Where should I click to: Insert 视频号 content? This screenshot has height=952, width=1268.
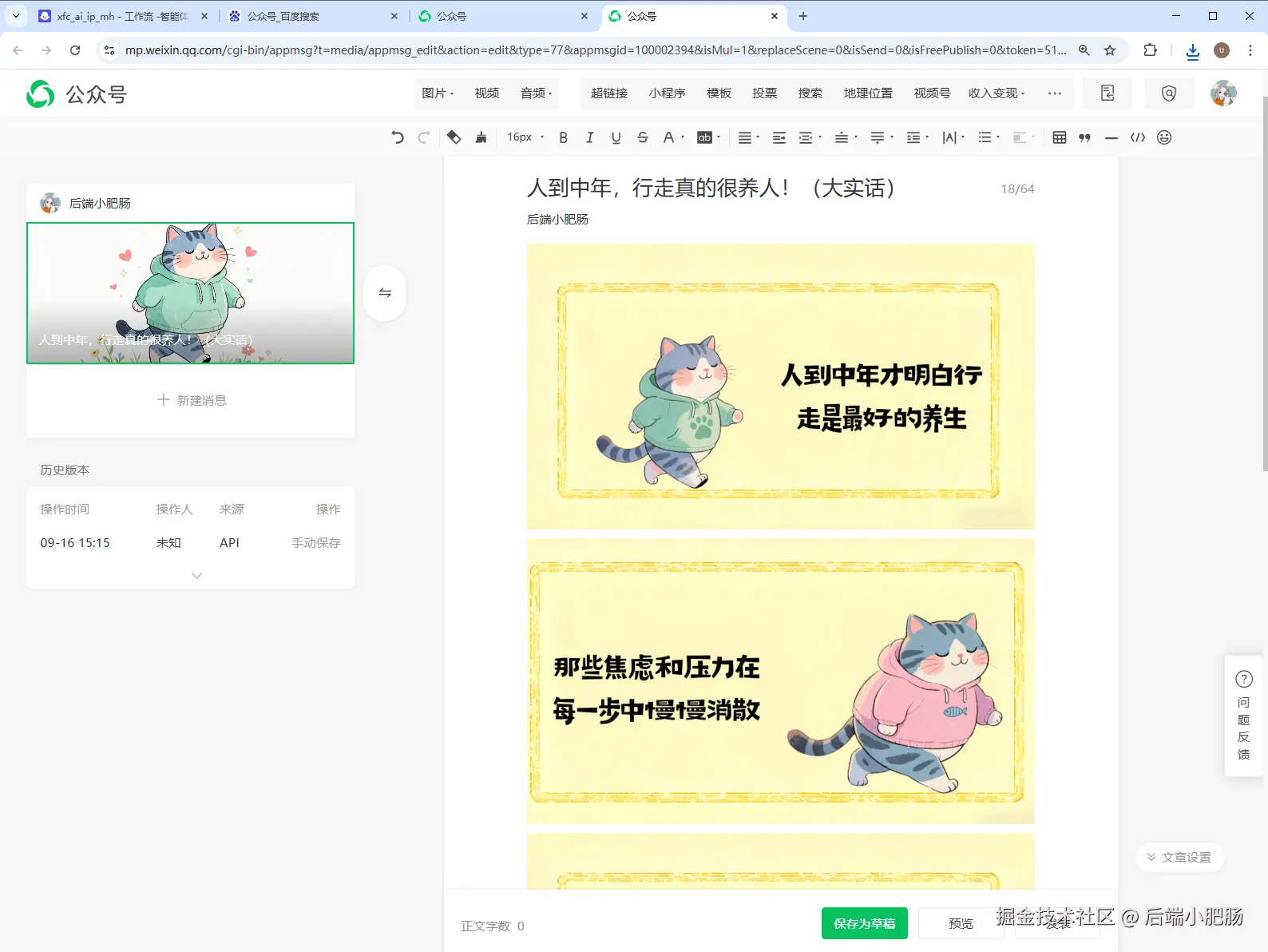tap(933, 93)
